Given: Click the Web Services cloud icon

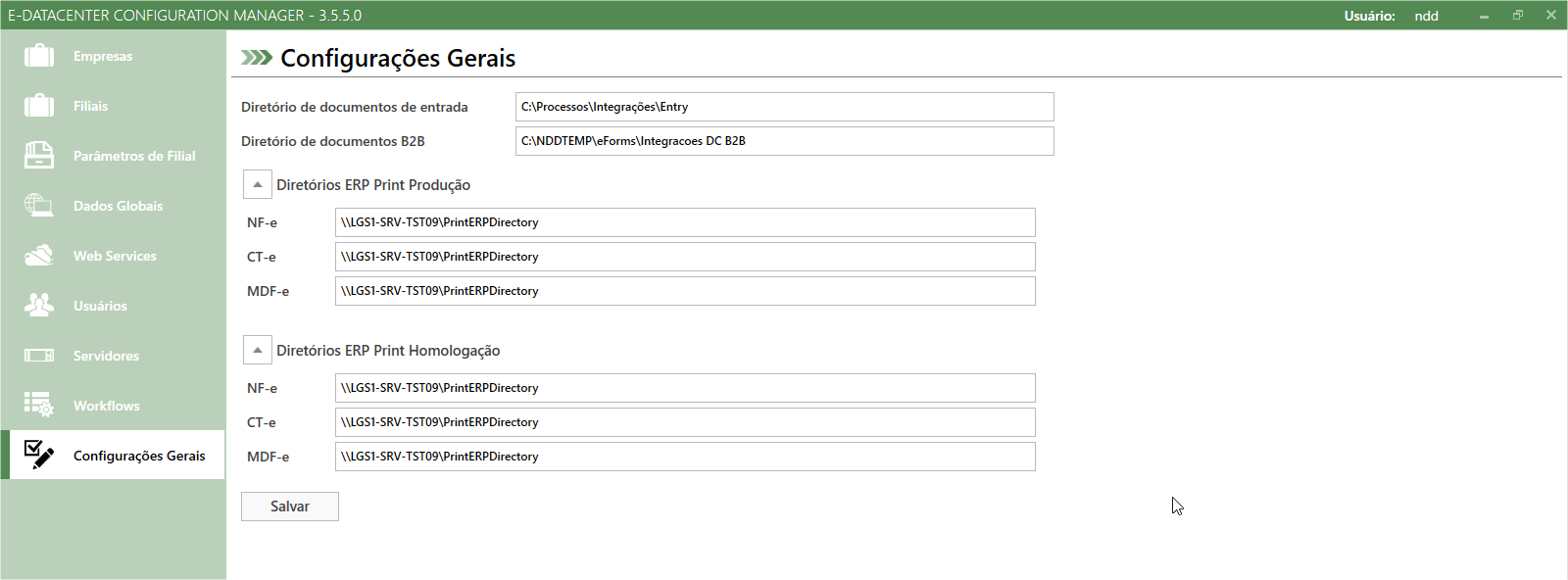Looking at the screenshot, I should [39, 256].
